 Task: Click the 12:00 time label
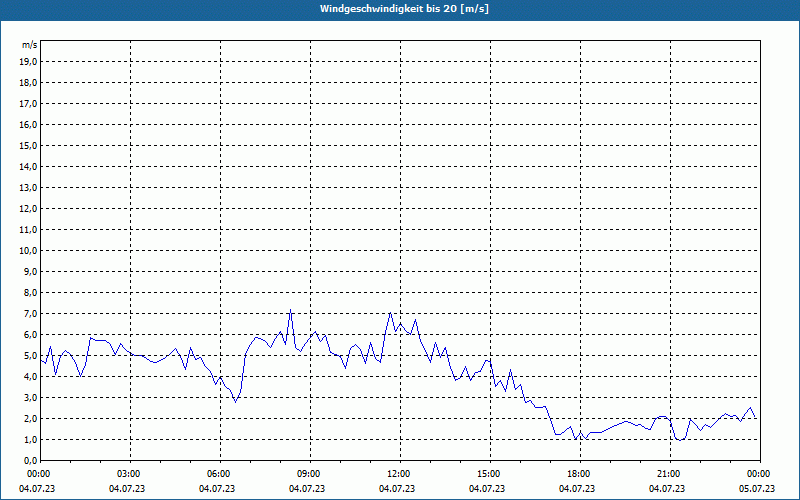tap(399, 474)
